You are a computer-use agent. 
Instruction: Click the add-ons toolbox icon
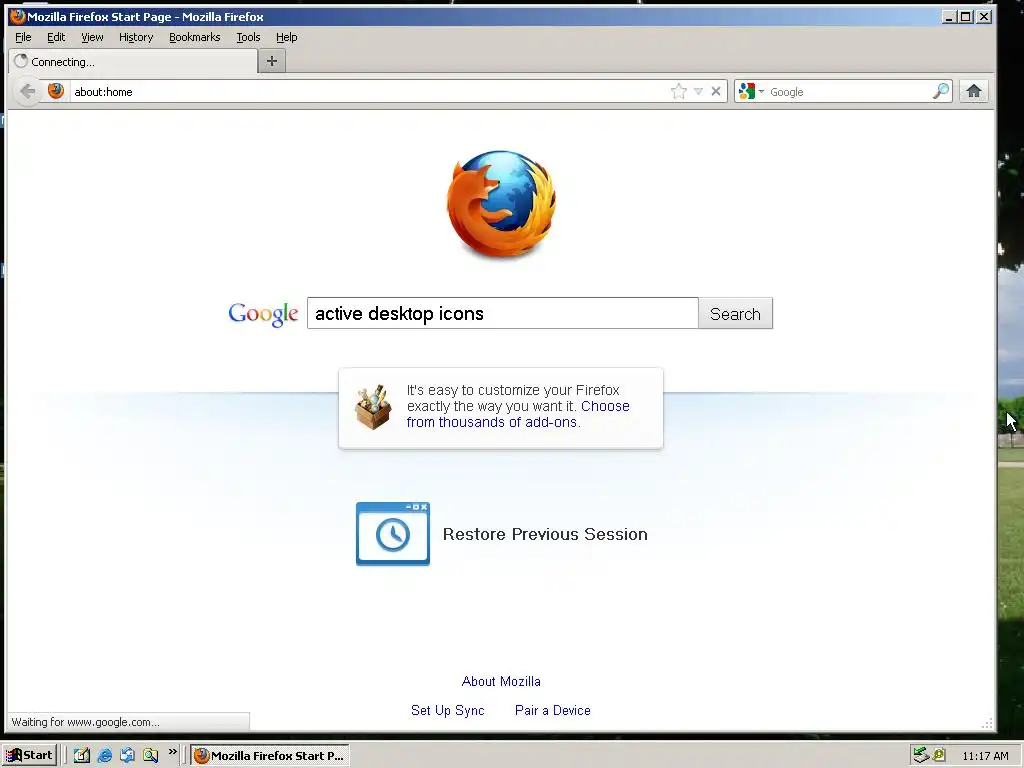click(373, 407)
